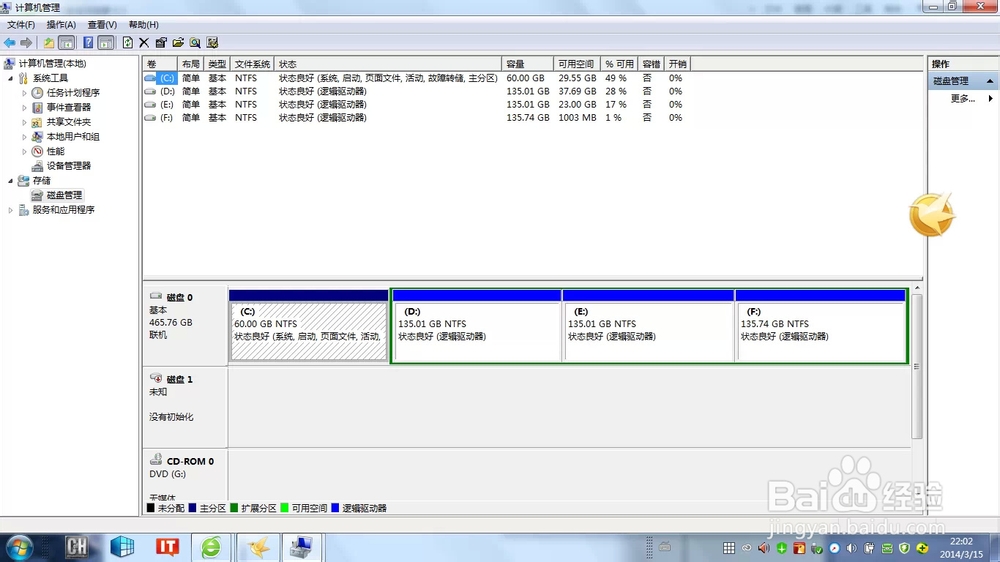
Task: Open 更多... submenu in actions pane
Action: click(x=962, y=98)
